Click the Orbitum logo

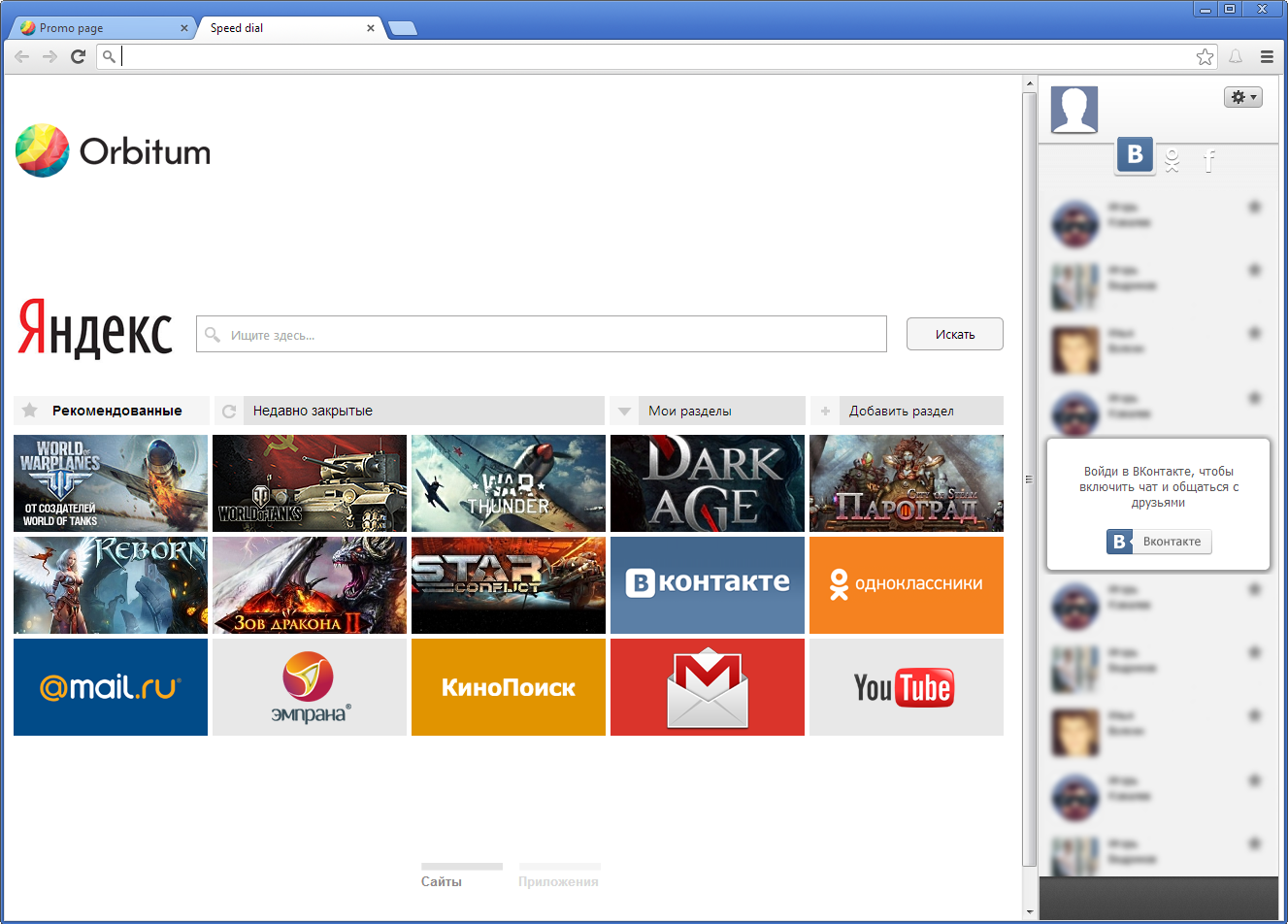pos(113,150)
